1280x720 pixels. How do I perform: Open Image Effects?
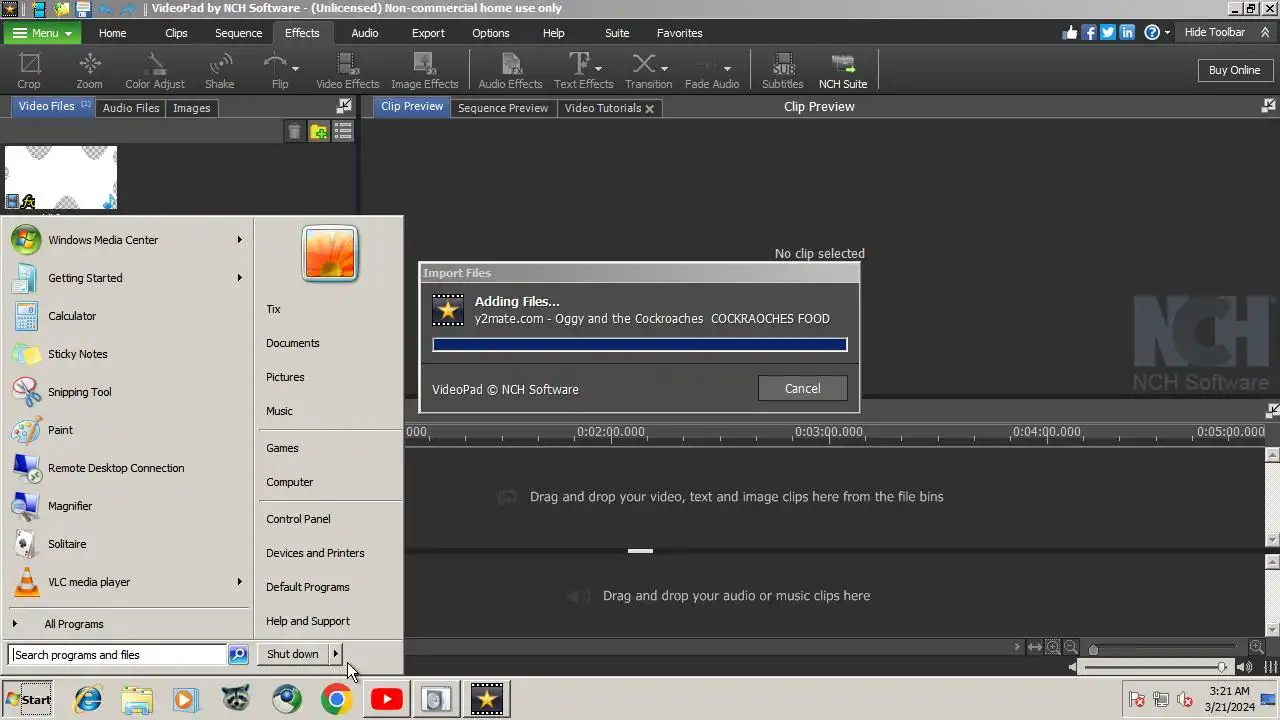pos(424,71)
